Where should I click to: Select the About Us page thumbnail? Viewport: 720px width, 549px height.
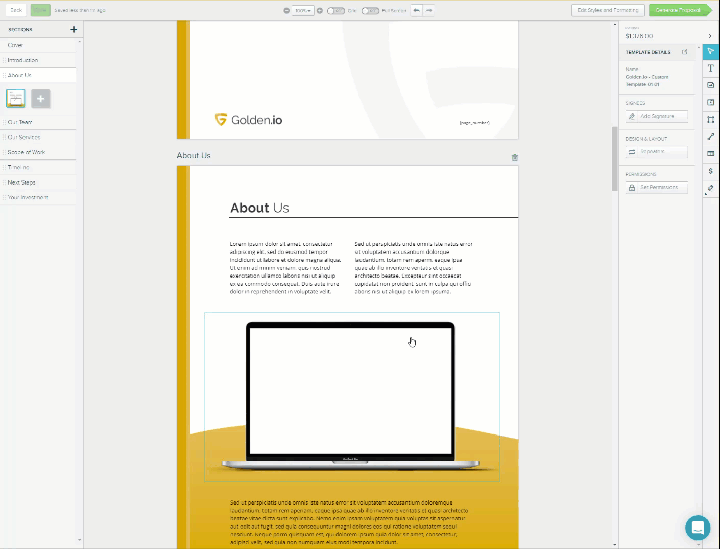(x=16, y=99)
